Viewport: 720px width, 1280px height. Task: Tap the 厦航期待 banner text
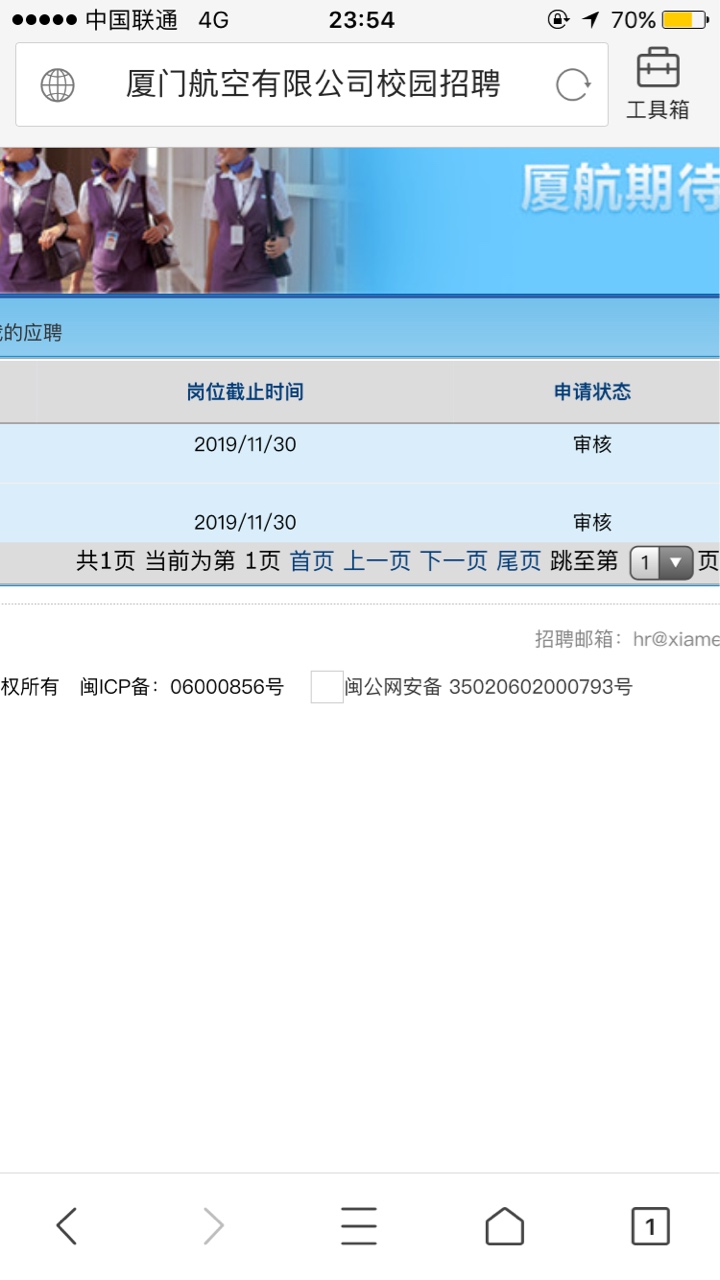coord(620,188)
